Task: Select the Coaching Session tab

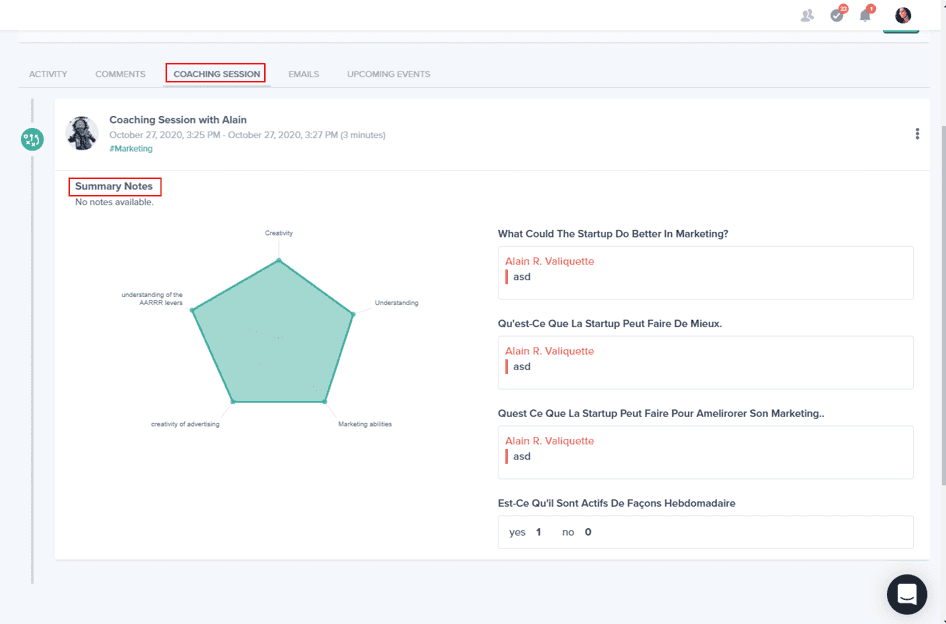Action: (x=216, y=74)
